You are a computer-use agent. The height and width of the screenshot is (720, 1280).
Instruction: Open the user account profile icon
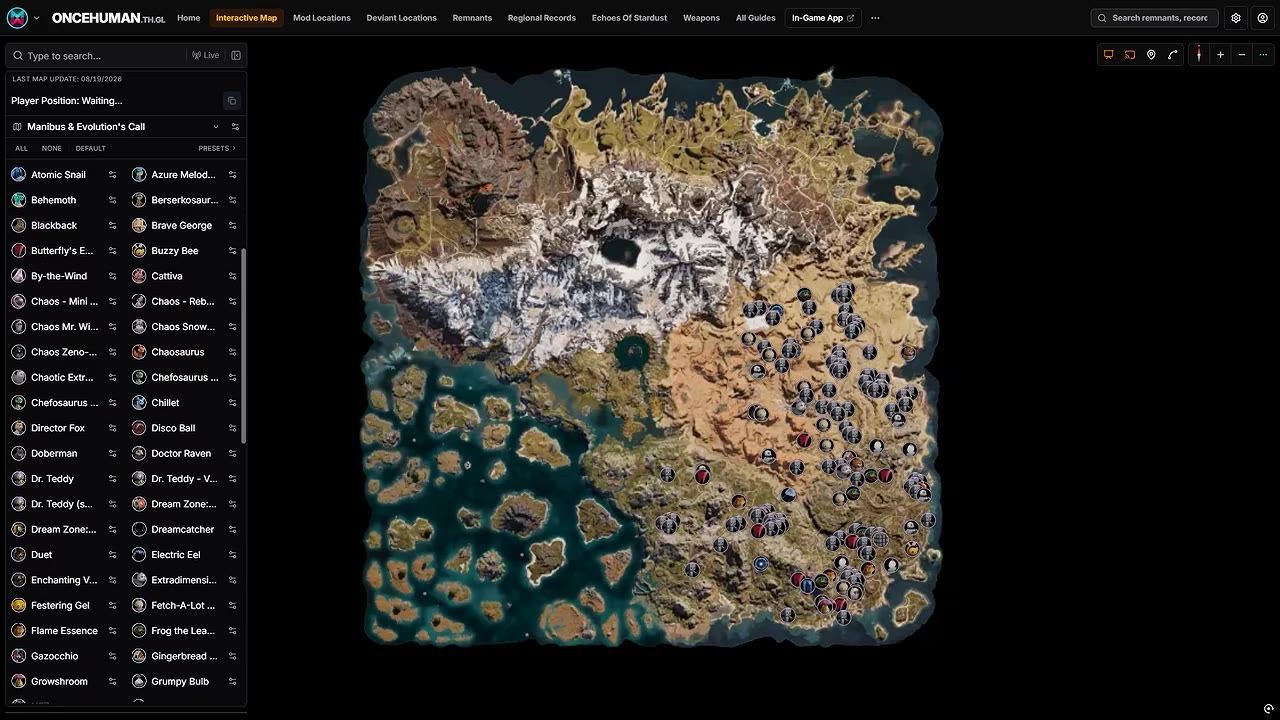pos(1262,18)
